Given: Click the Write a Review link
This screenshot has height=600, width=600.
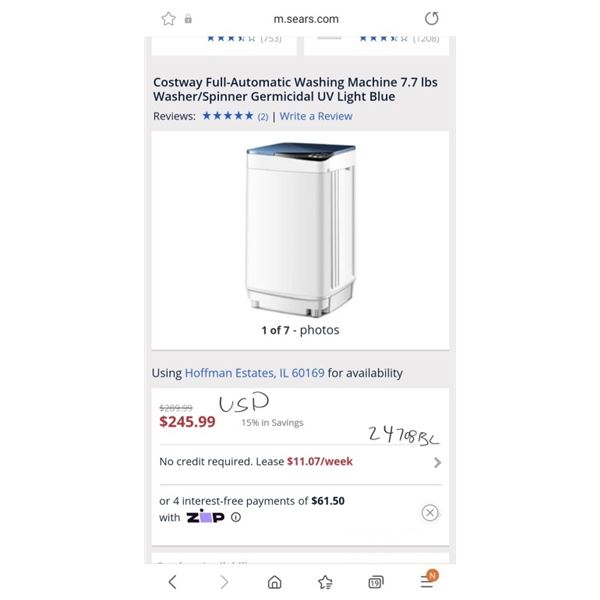Looking at the screenshot, I should point(316,116).
